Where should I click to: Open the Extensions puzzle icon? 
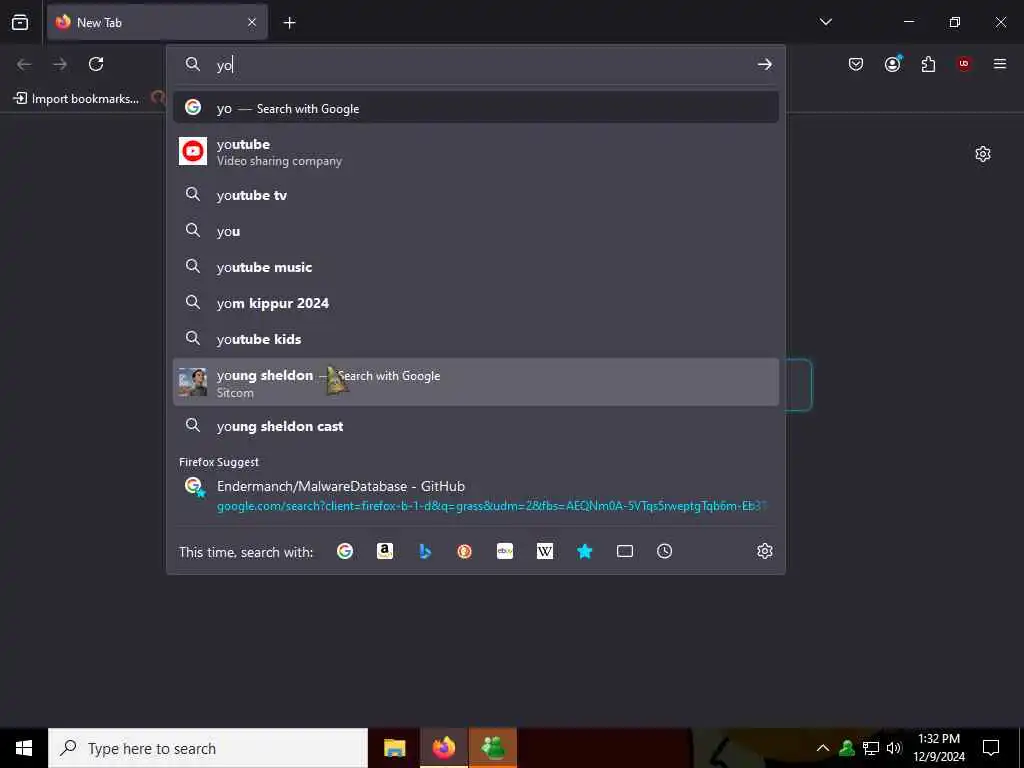tap(928, 64)
